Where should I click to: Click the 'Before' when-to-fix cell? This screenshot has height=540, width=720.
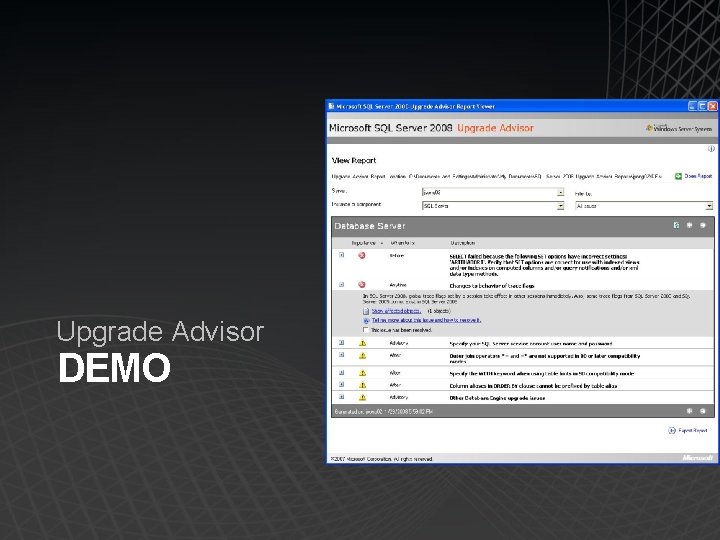coord(396,256)
